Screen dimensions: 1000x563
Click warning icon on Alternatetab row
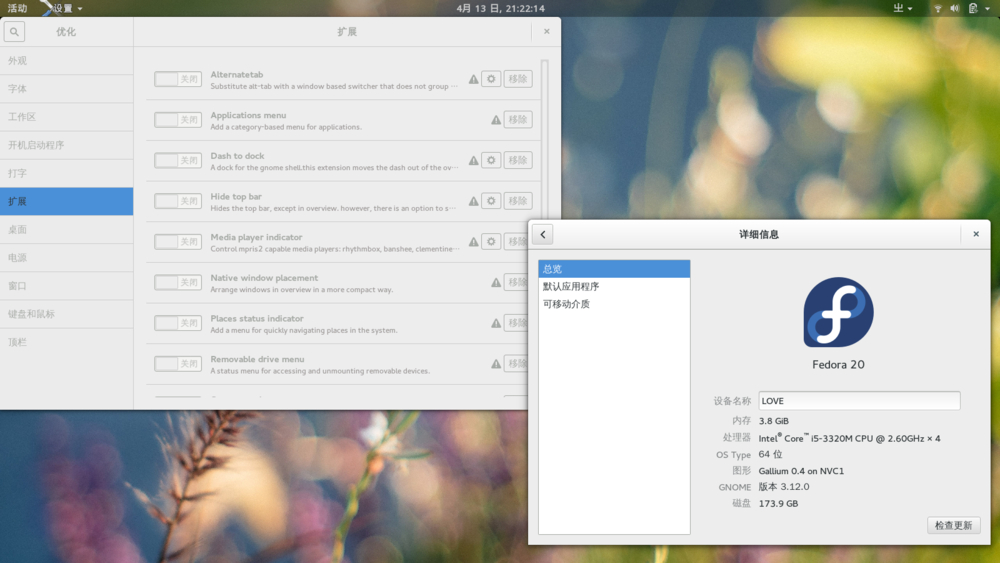pyautogui.click(x=473, y=80)
